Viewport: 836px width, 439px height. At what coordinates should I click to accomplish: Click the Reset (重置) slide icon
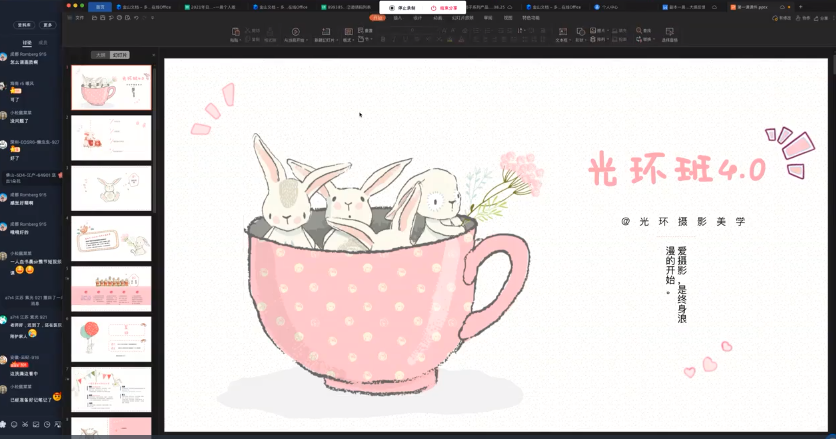tap(361, 30)
